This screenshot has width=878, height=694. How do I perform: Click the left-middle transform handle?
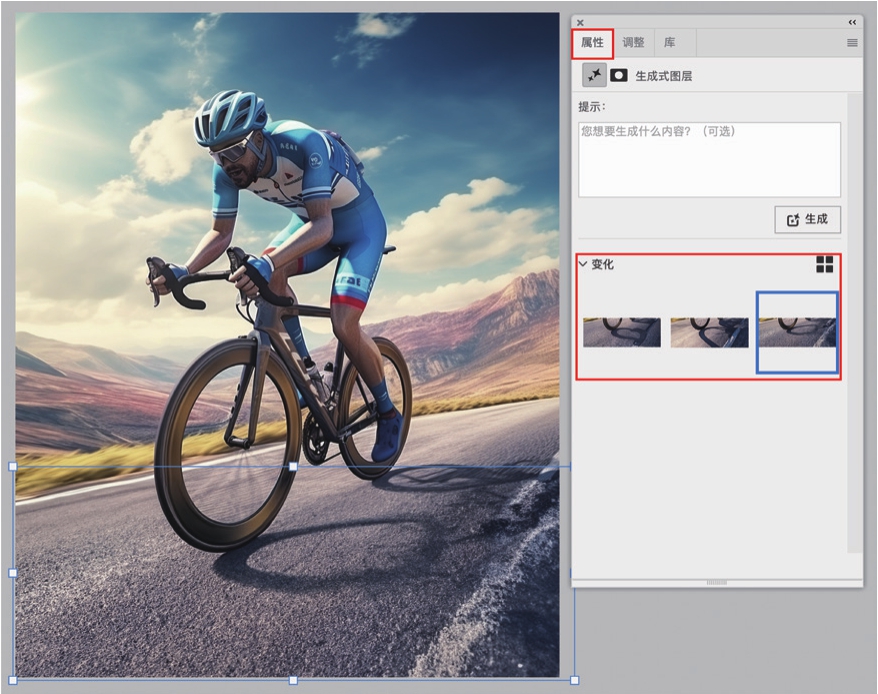pyautogui.click(x=12, y=573)
